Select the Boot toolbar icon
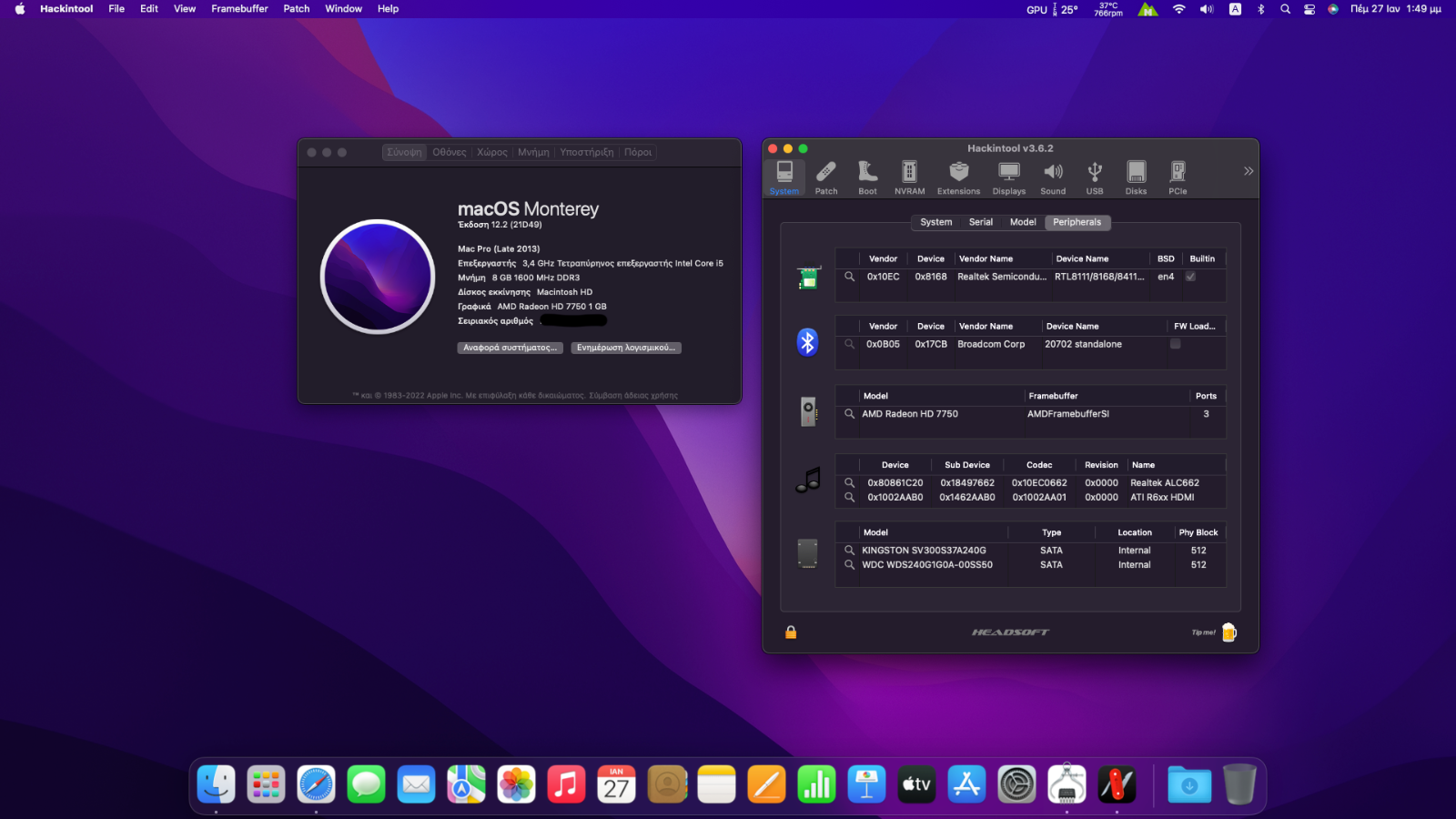 tap(868, 177)
